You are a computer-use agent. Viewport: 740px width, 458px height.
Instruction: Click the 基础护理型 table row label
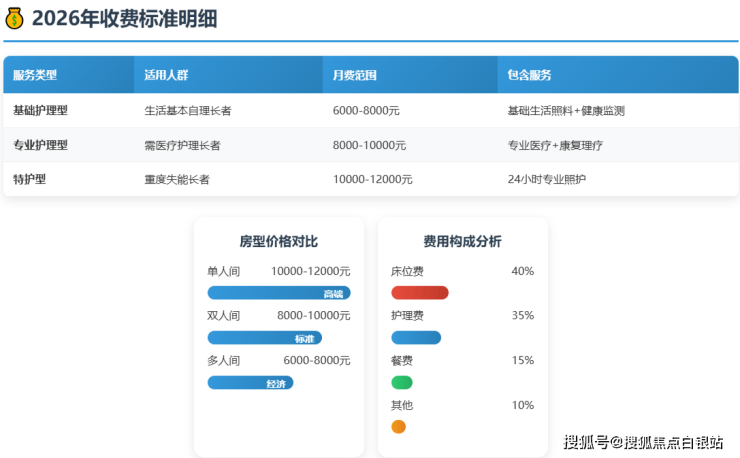[x=40, y=111]
